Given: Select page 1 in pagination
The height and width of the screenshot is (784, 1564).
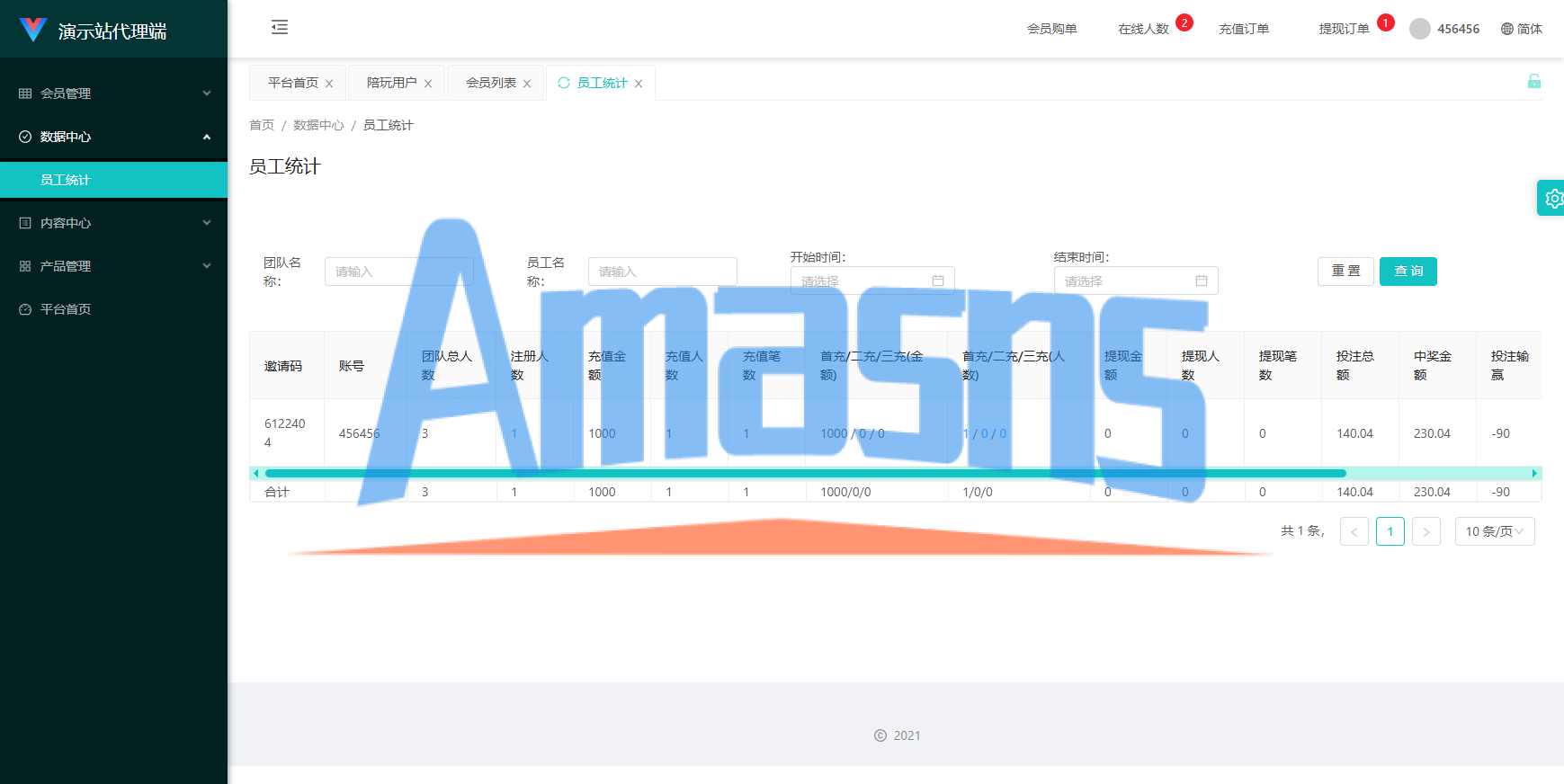Looking at the screenshot, I should [1390, 531].
